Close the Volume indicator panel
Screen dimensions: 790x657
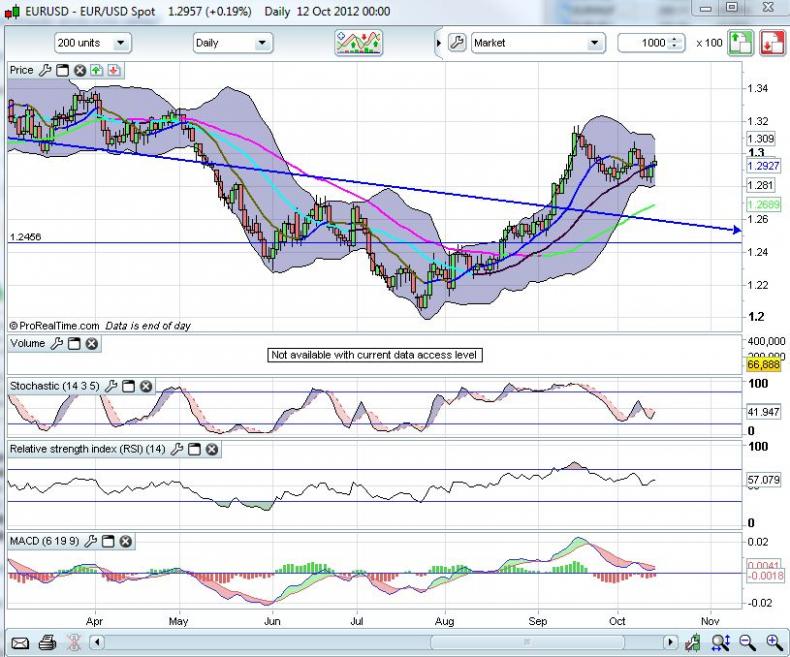[91, 344]
